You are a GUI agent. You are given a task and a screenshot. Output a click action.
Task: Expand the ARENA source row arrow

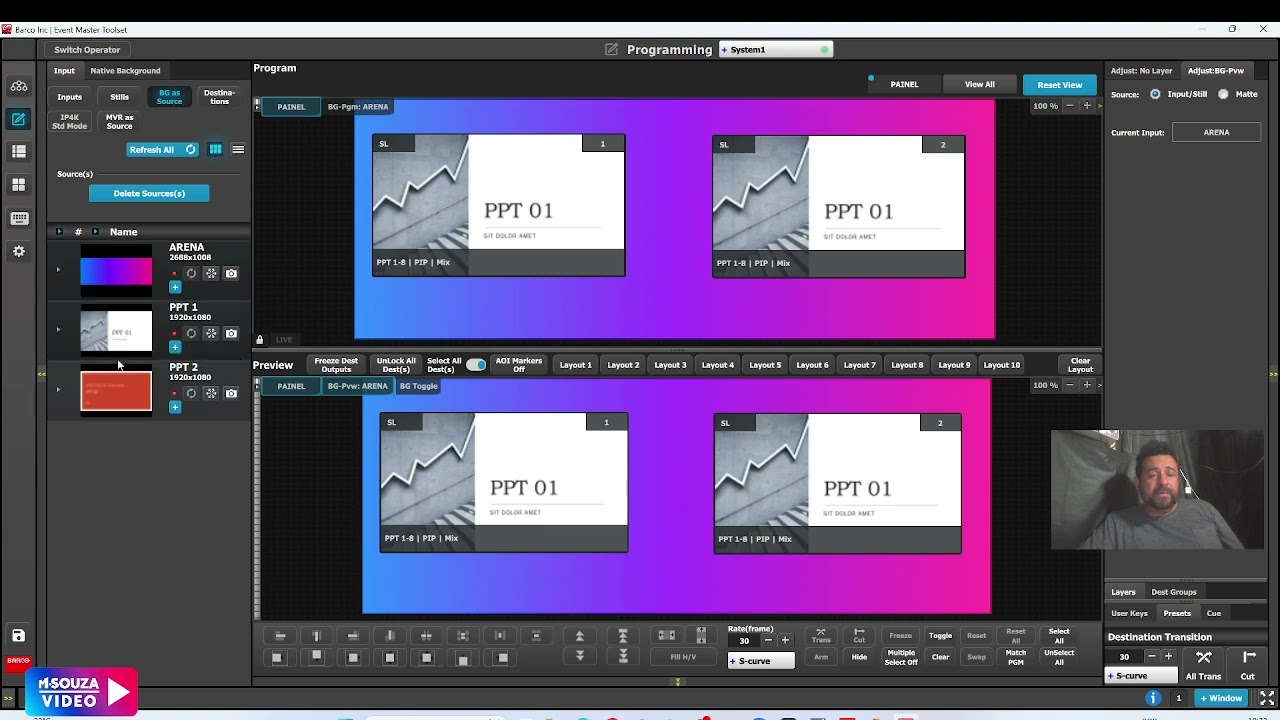(58, 270)
